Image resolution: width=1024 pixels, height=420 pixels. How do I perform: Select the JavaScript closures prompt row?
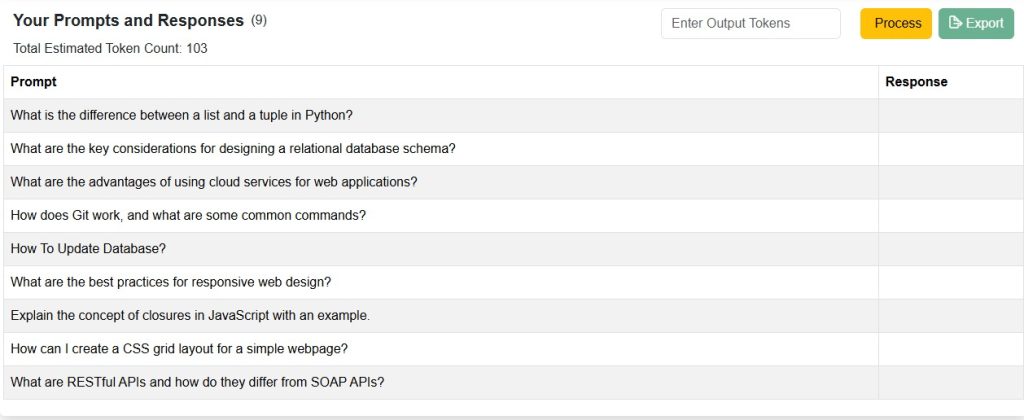point(441,315)
